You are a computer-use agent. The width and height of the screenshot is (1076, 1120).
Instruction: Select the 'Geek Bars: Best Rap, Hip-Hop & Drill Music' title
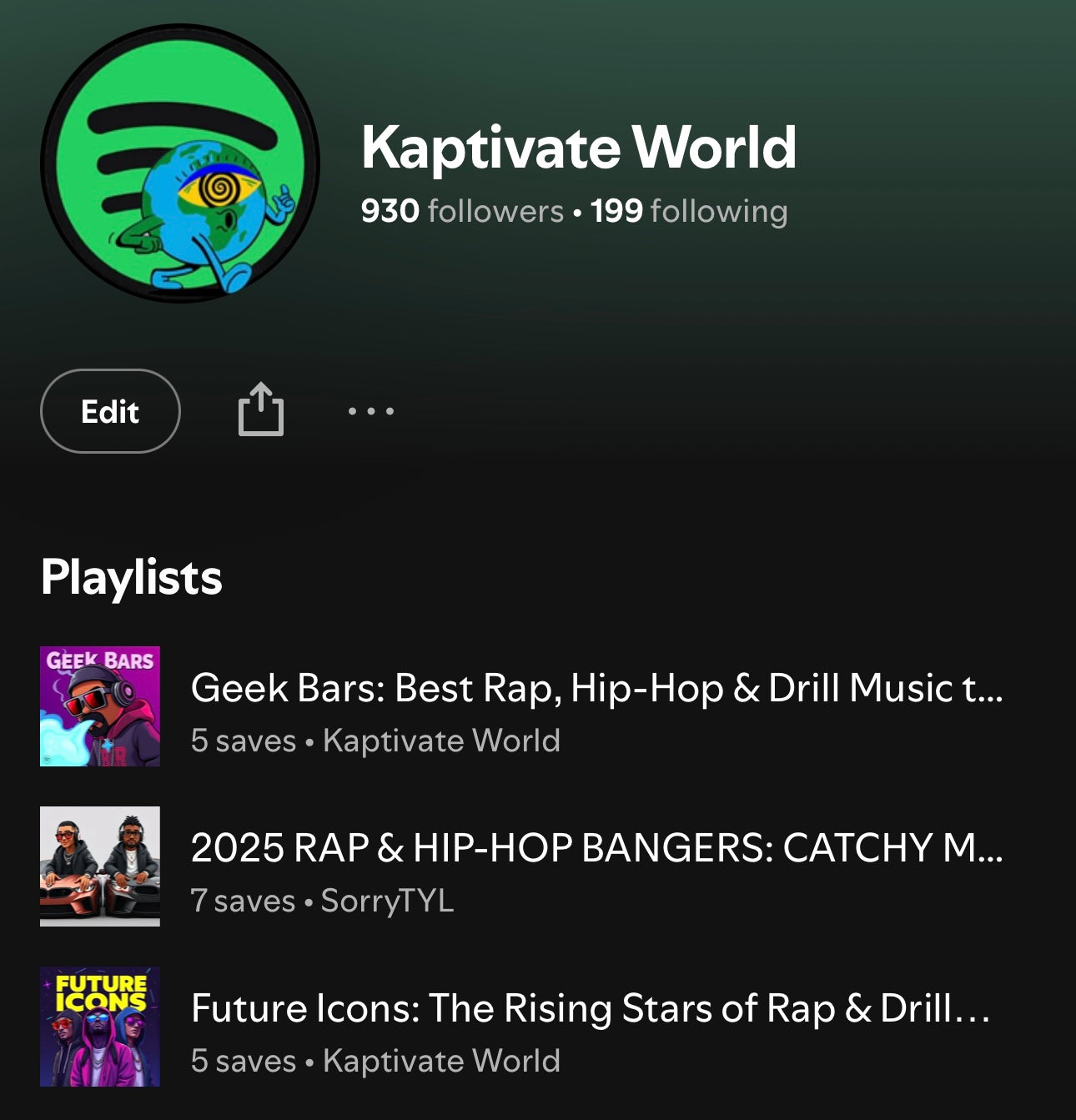596,689
